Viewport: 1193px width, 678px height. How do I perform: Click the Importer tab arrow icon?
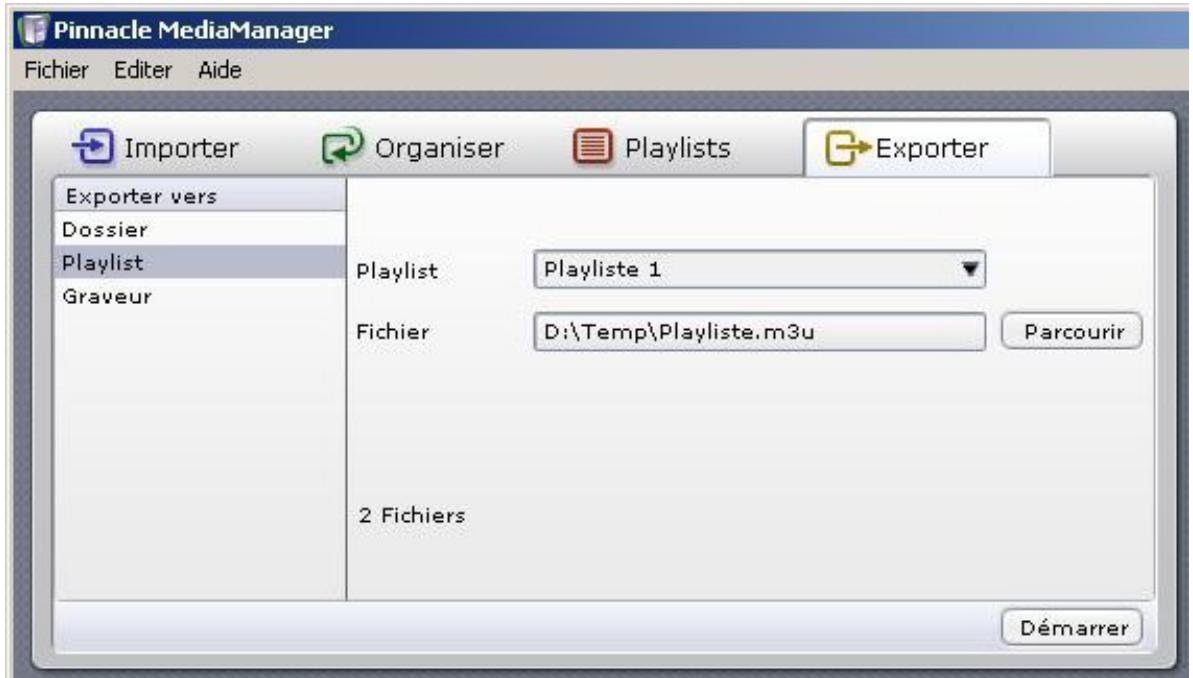(x=93, y=146)
